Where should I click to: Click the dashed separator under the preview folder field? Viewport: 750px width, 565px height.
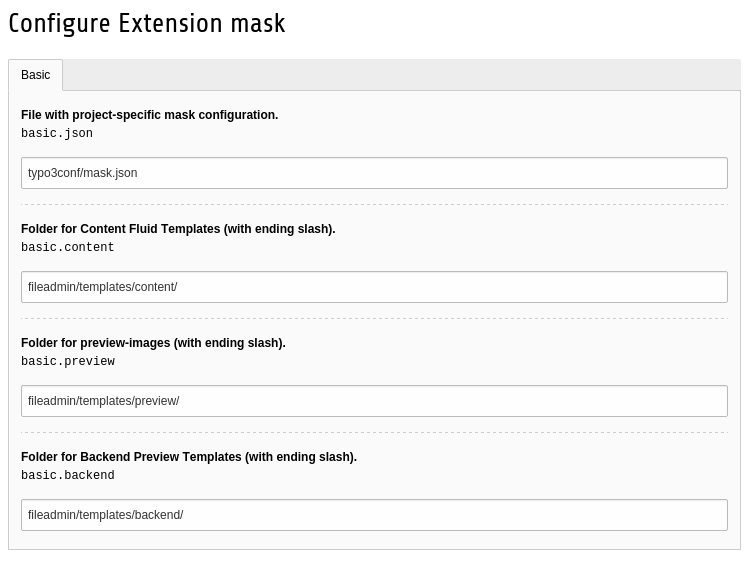coord(374,433)
